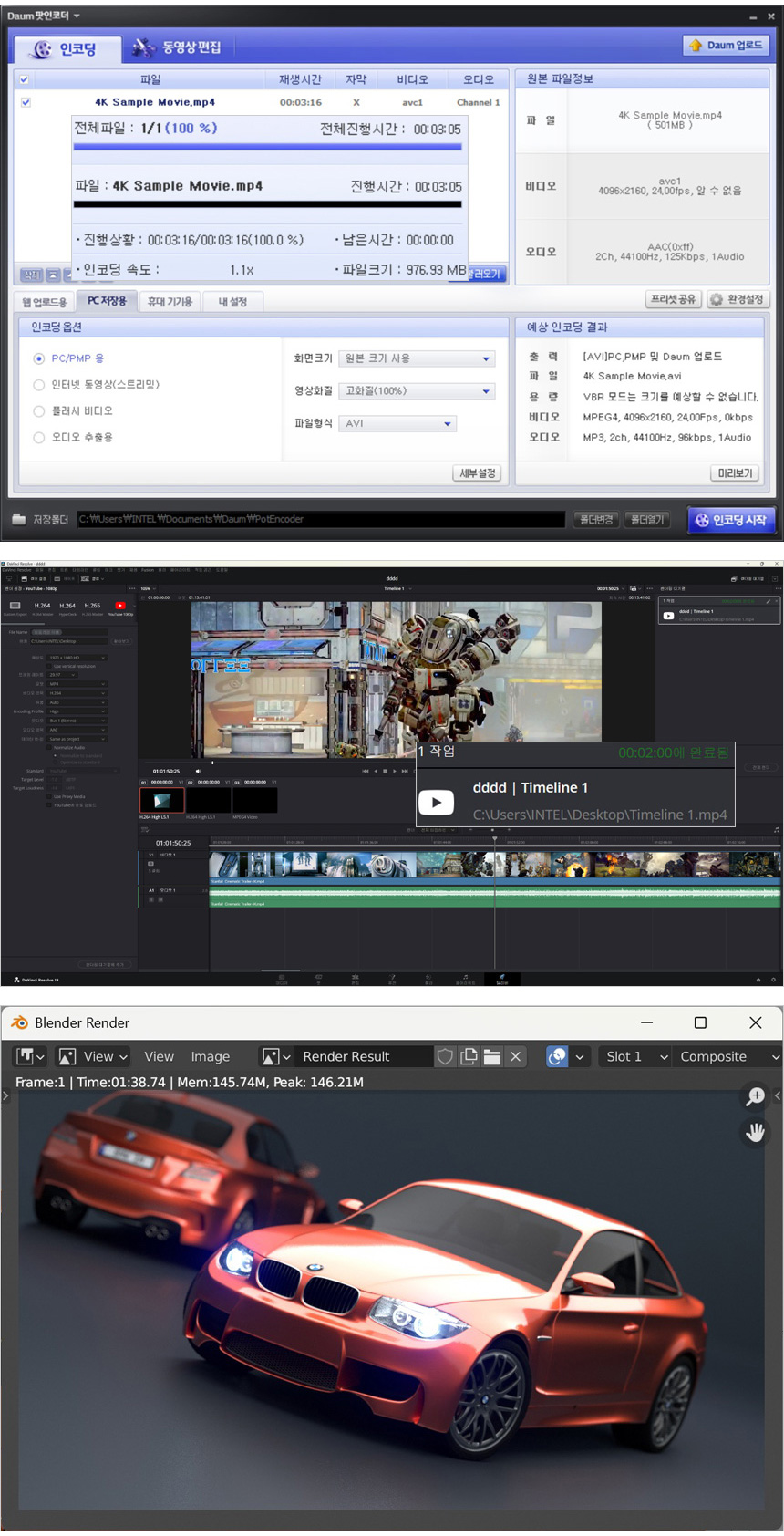Image resolution: width=784 pixels, height=1536 pixels.
Task: Uncheck the 4K Sample Movie.mp4 checkbox
Action: point(26,102)
